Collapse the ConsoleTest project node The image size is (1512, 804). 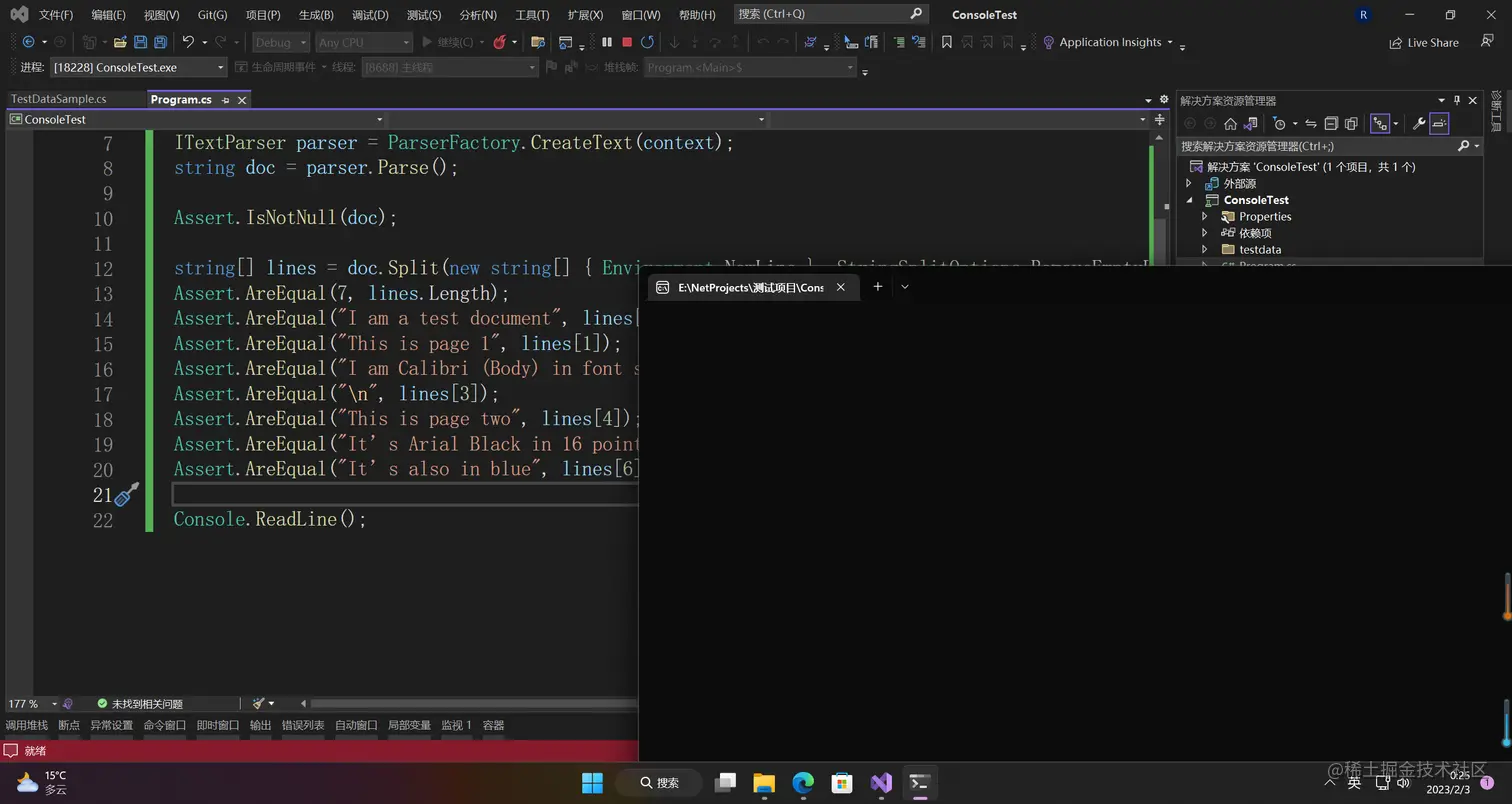click(1189, 200)
